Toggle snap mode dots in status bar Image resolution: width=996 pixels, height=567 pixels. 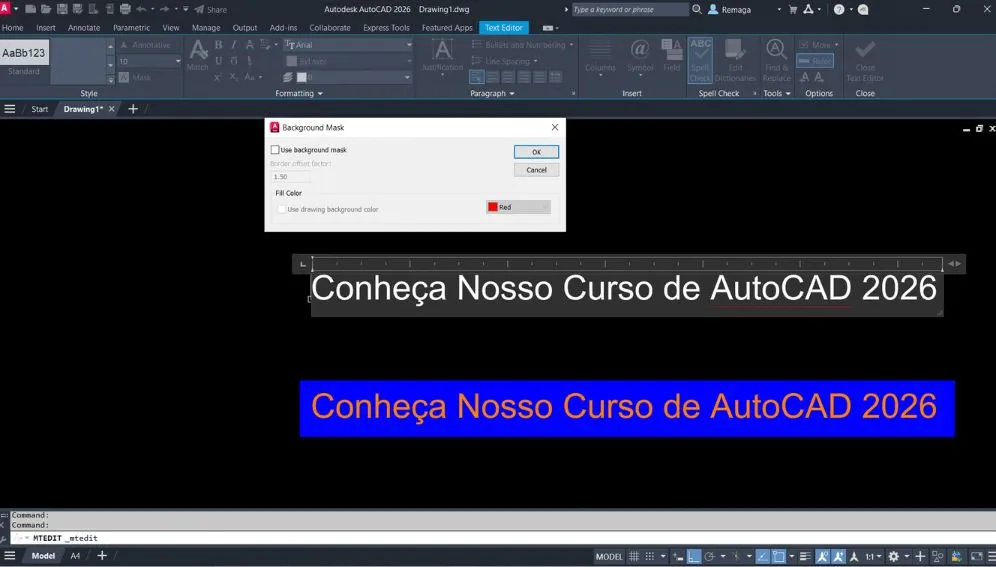pos(650,557)
